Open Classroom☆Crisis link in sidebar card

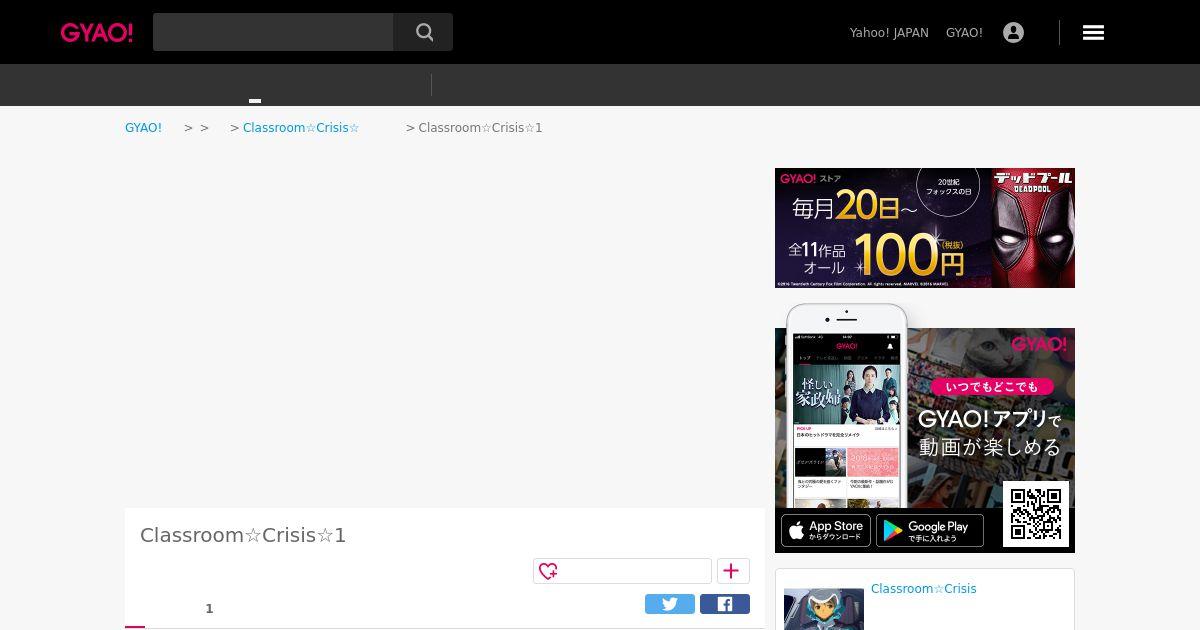coord(923,589)
